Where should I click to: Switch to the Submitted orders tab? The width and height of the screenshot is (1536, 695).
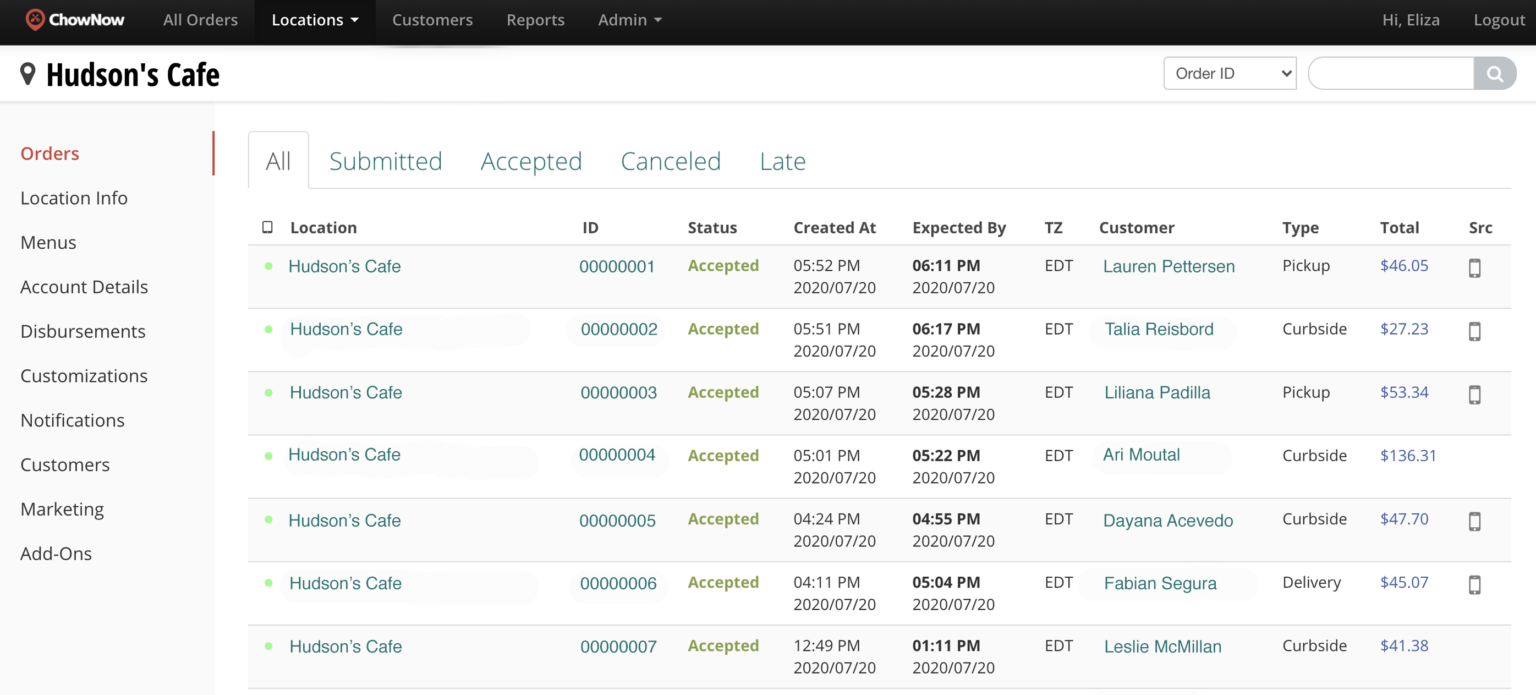(385, 161)
